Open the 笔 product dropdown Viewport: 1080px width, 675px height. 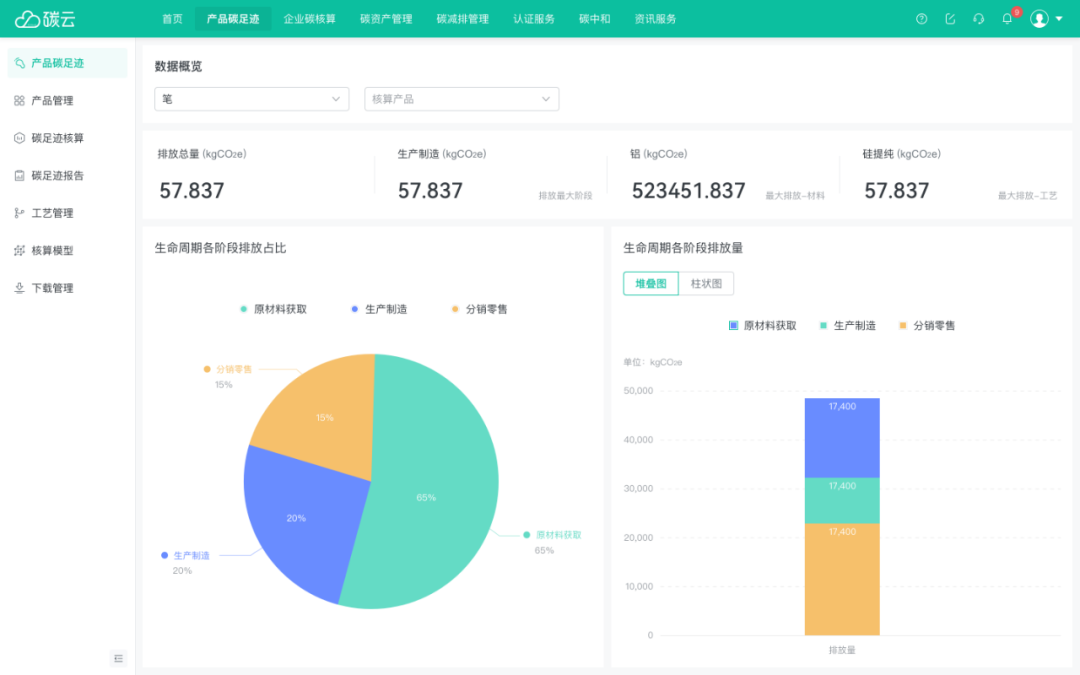pyautogui.click(x=251, y=99)
